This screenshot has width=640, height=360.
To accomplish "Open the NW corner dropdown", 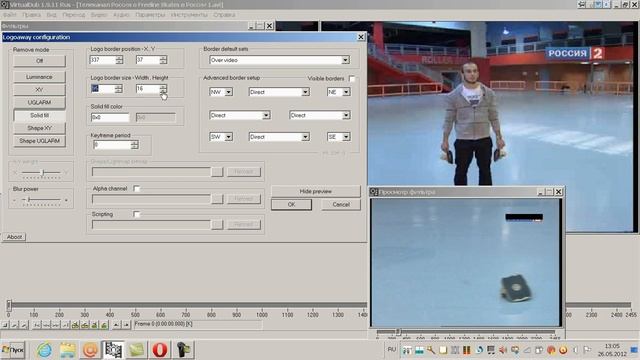I will [x=221, y=92].
